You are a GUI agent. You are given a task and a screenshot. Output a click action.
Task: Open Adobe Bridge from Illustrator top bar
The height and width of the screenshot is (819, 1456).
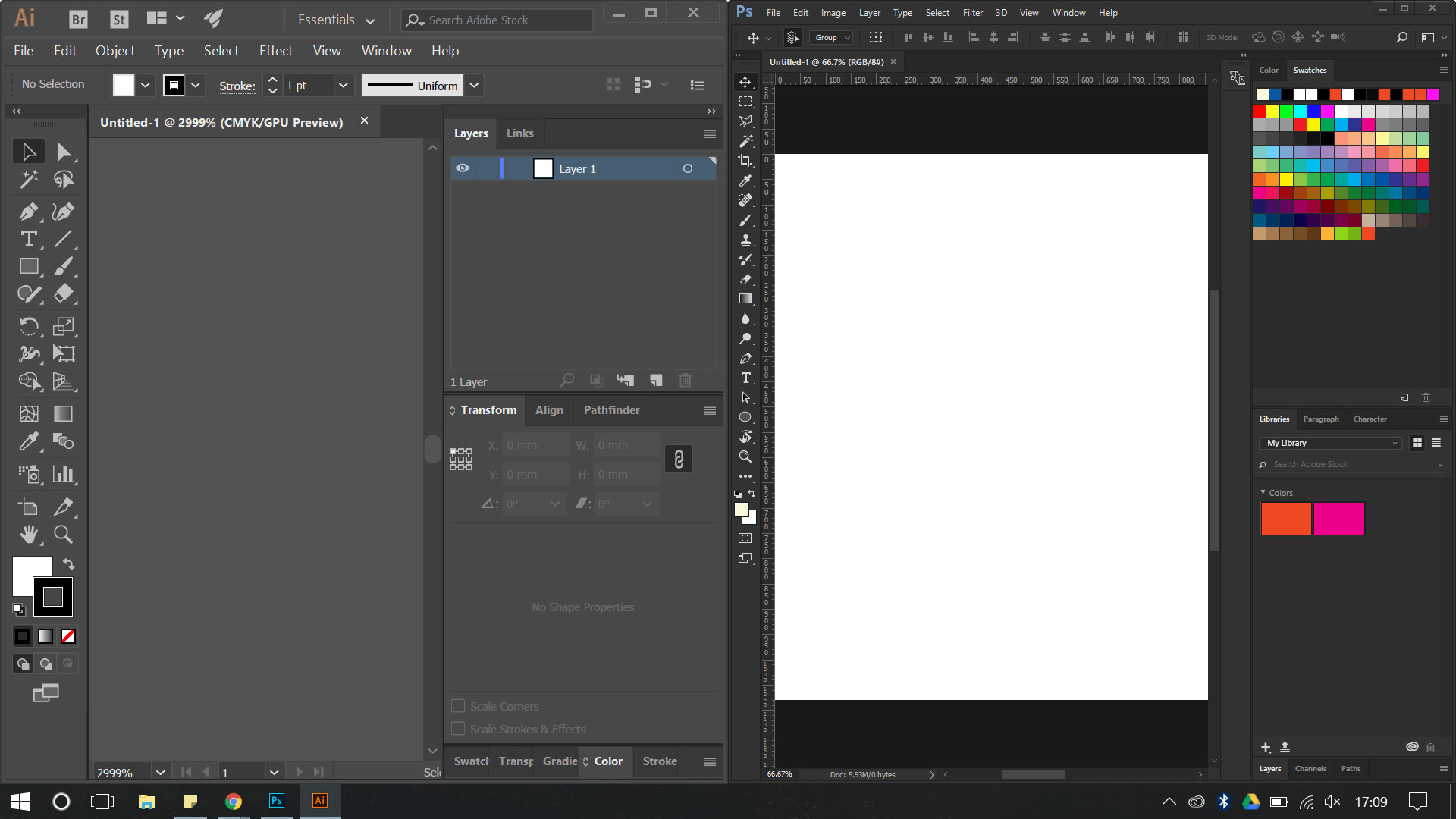point(78,20)
